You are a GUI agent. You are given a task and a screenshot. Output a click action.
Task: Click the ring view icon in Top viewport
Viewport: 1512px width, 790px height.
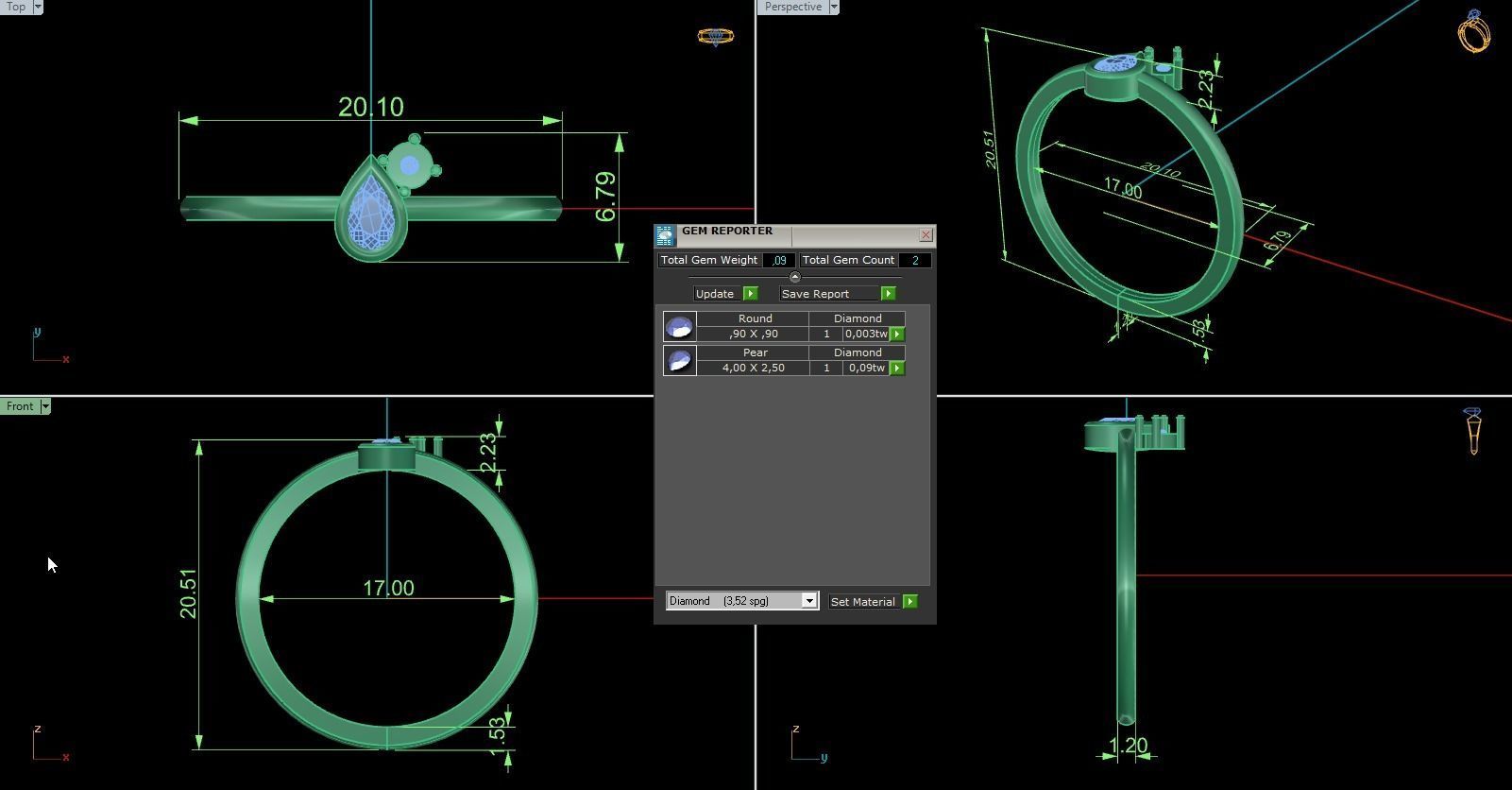click(715, 37)
